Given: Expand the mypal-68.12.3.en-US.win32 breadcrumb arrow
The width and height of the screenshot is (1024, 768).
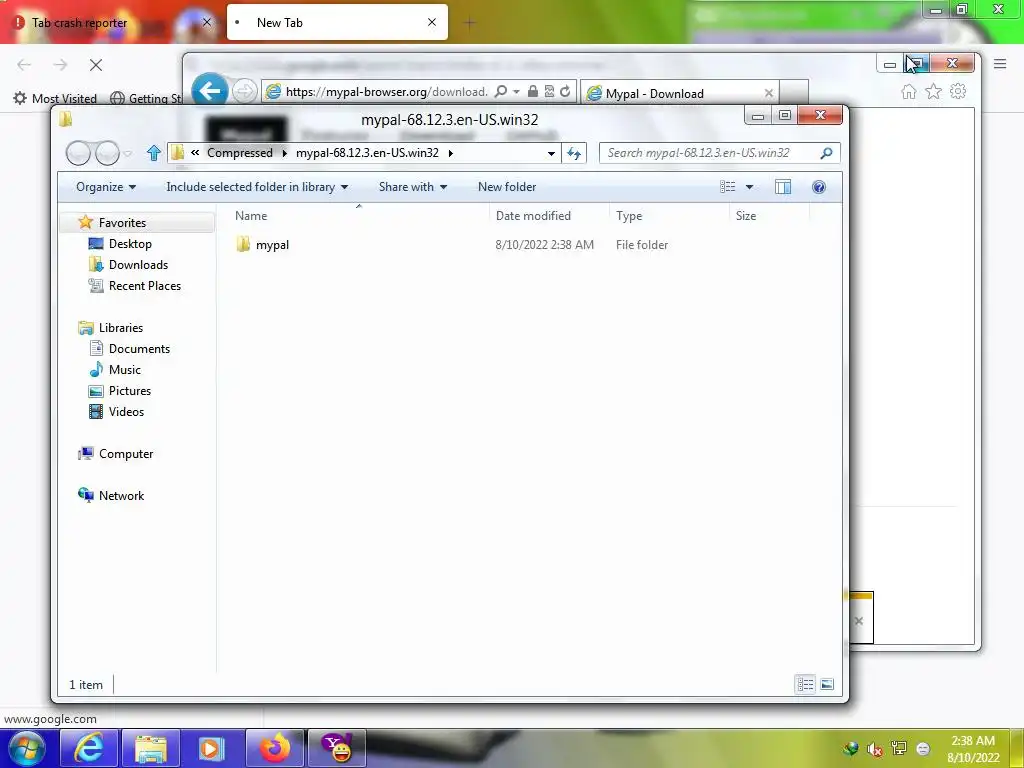Looking at the screenshot, I should [451, 153].
